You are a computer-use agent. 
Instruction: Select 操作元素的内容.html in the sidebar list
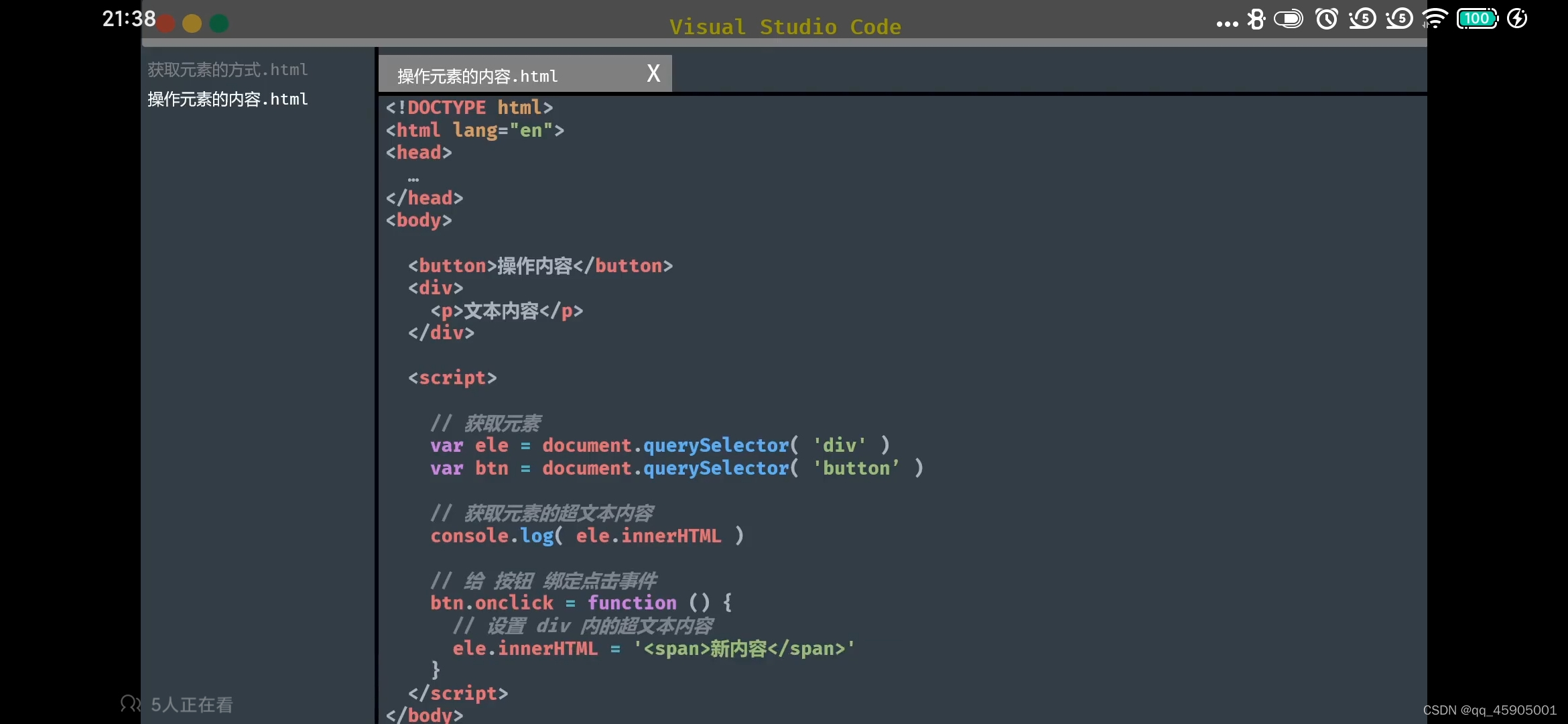(x=227, y=99)
